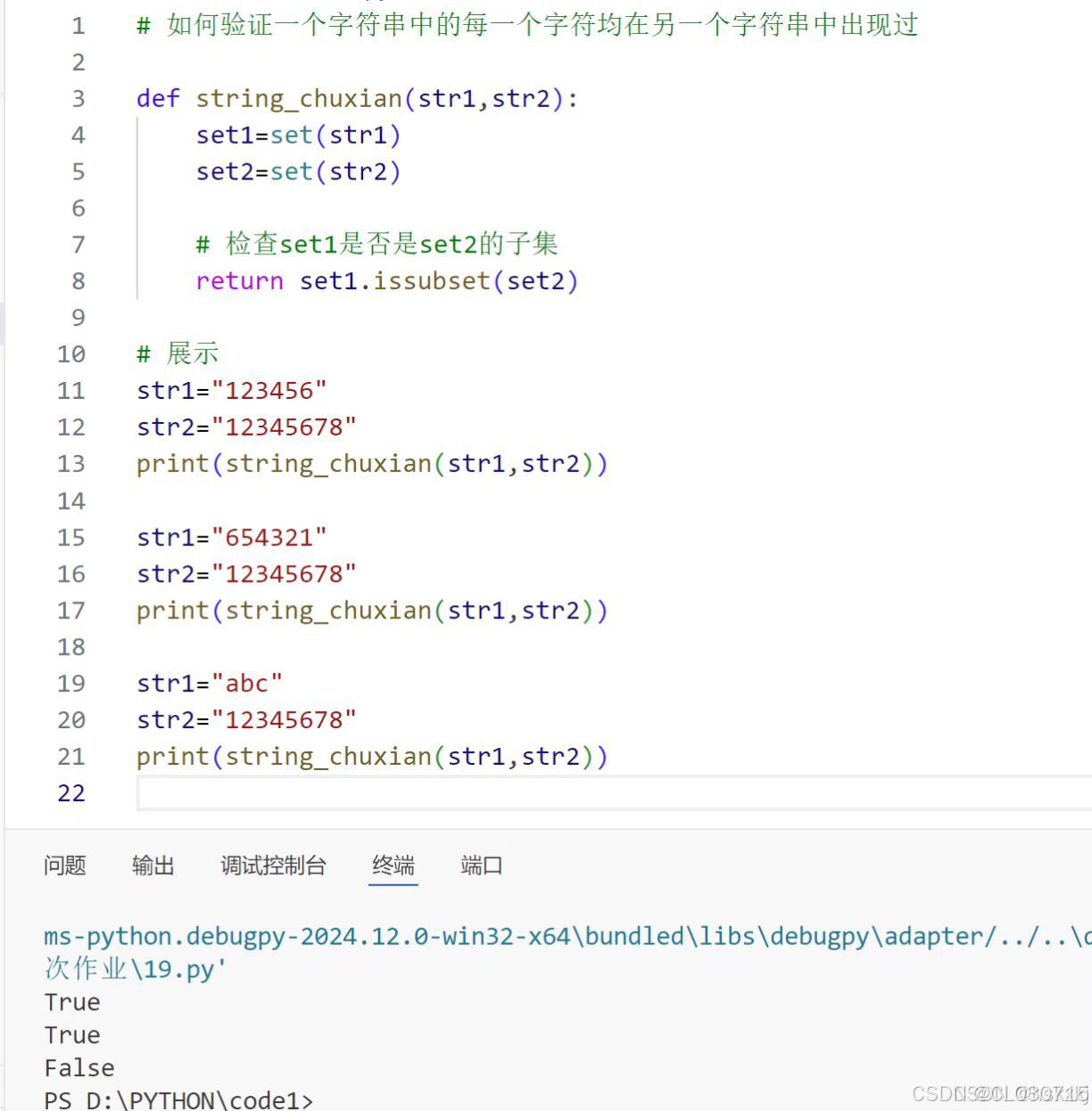This screenshot has height=1111, width=1092.
Task: Click line number 22 in the gutter
Action: click(71, 793)
